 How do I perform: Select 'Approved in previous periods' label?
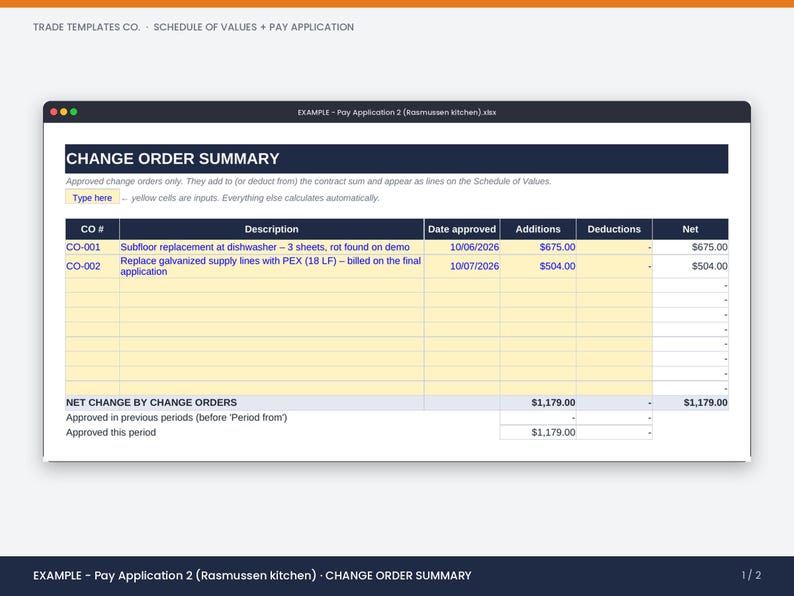(x=176, y=418)
